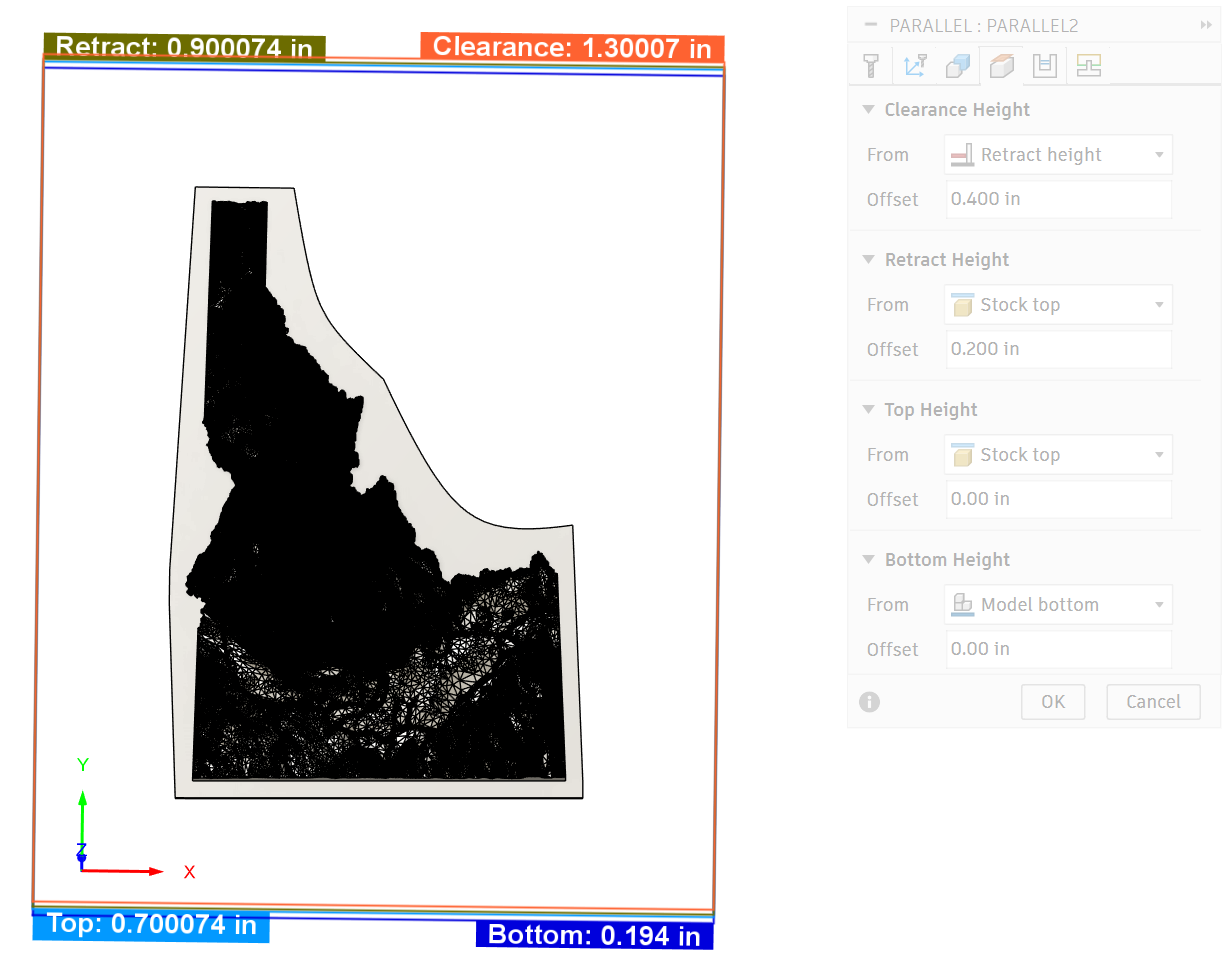
Task: Click the Retract height label in viewport
Action: coord(185,46)
